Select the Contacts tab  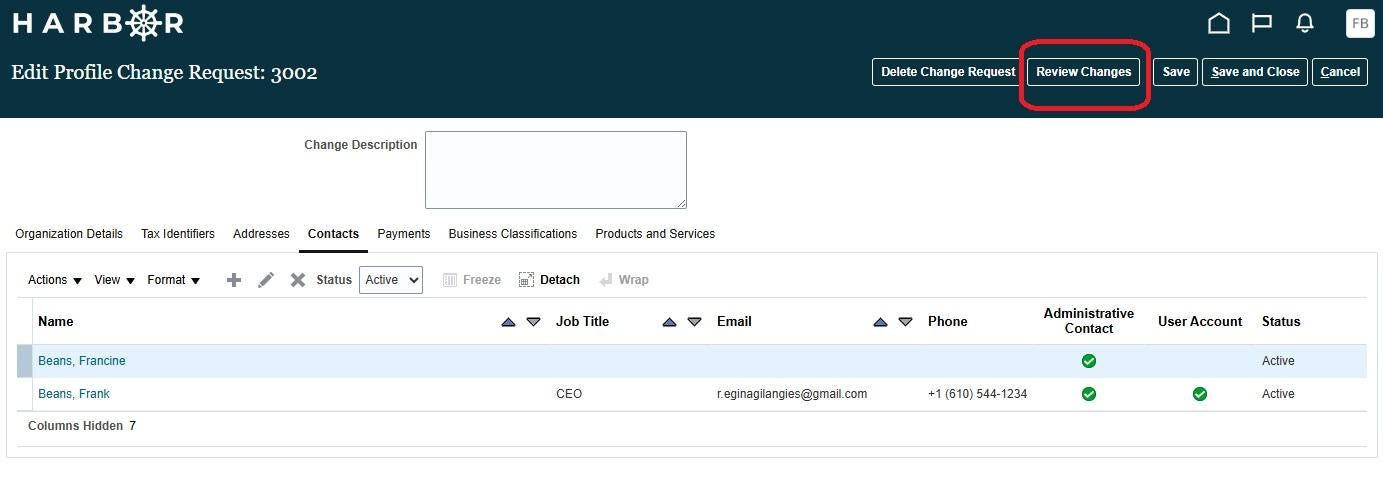pos(333,234)
